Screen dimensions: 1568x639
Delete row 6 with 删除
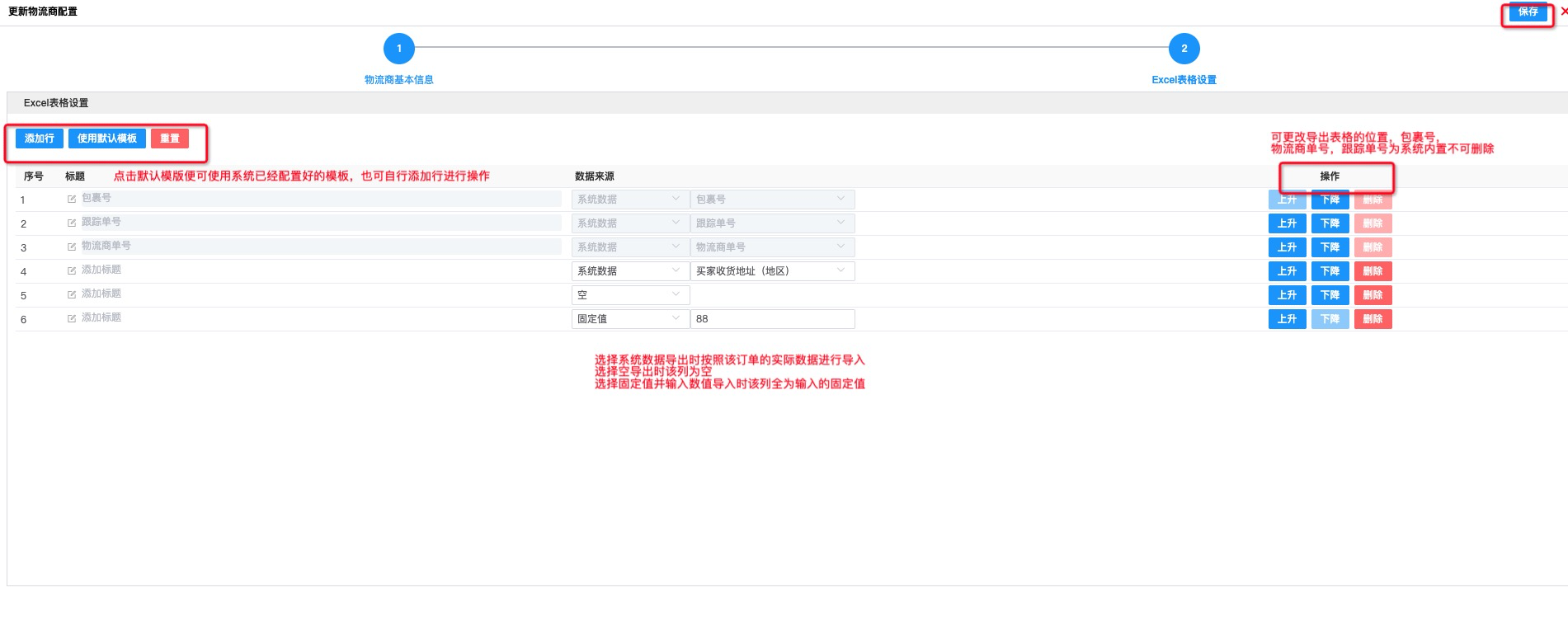click(x=1373, y=319)
